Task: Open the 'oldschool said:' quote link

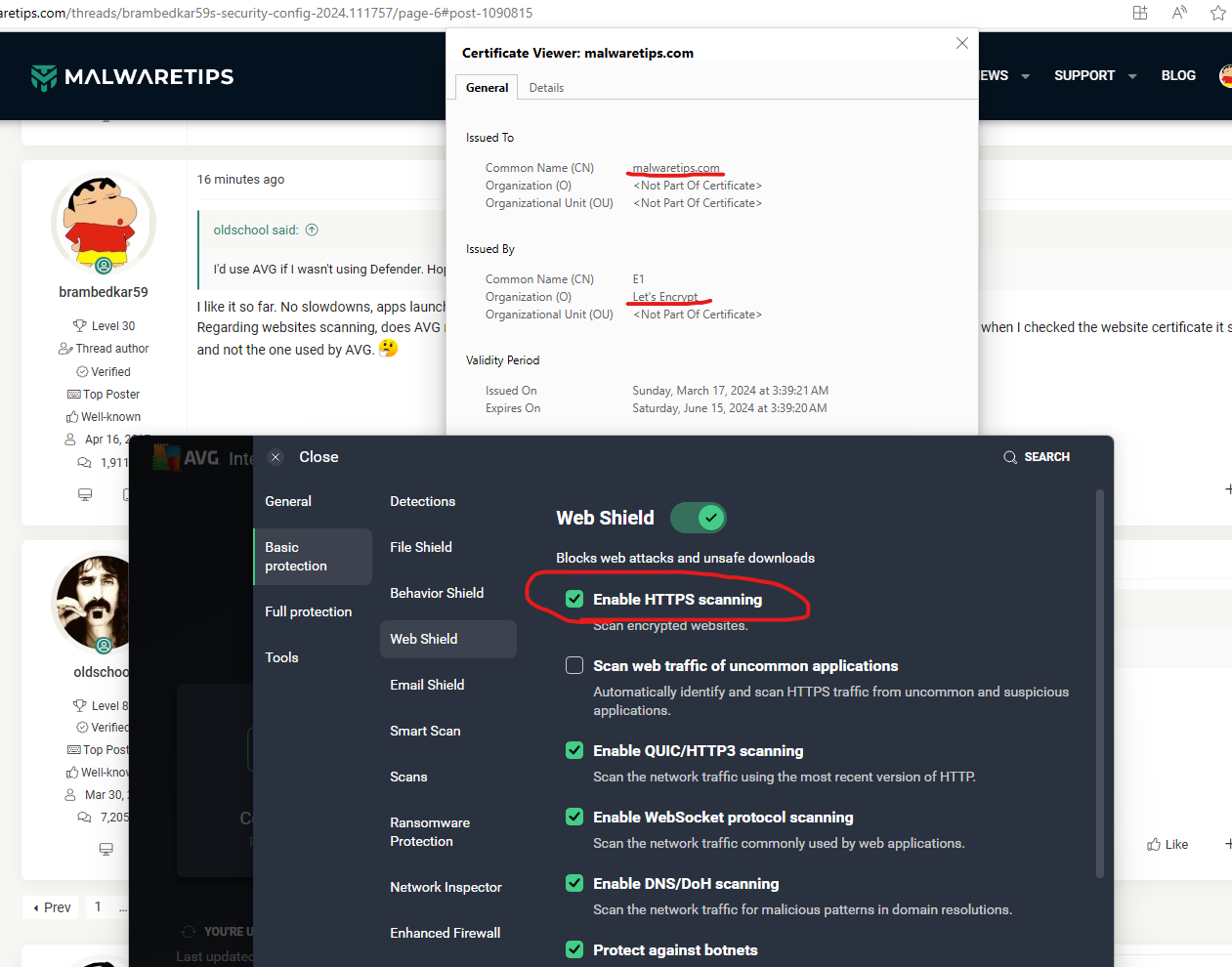Action: click(256, 230)
